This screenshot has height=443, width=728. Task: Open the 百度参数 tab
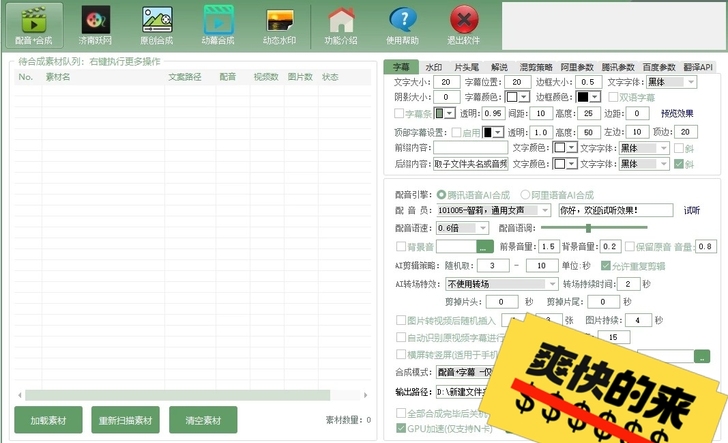tap(659, 67)
